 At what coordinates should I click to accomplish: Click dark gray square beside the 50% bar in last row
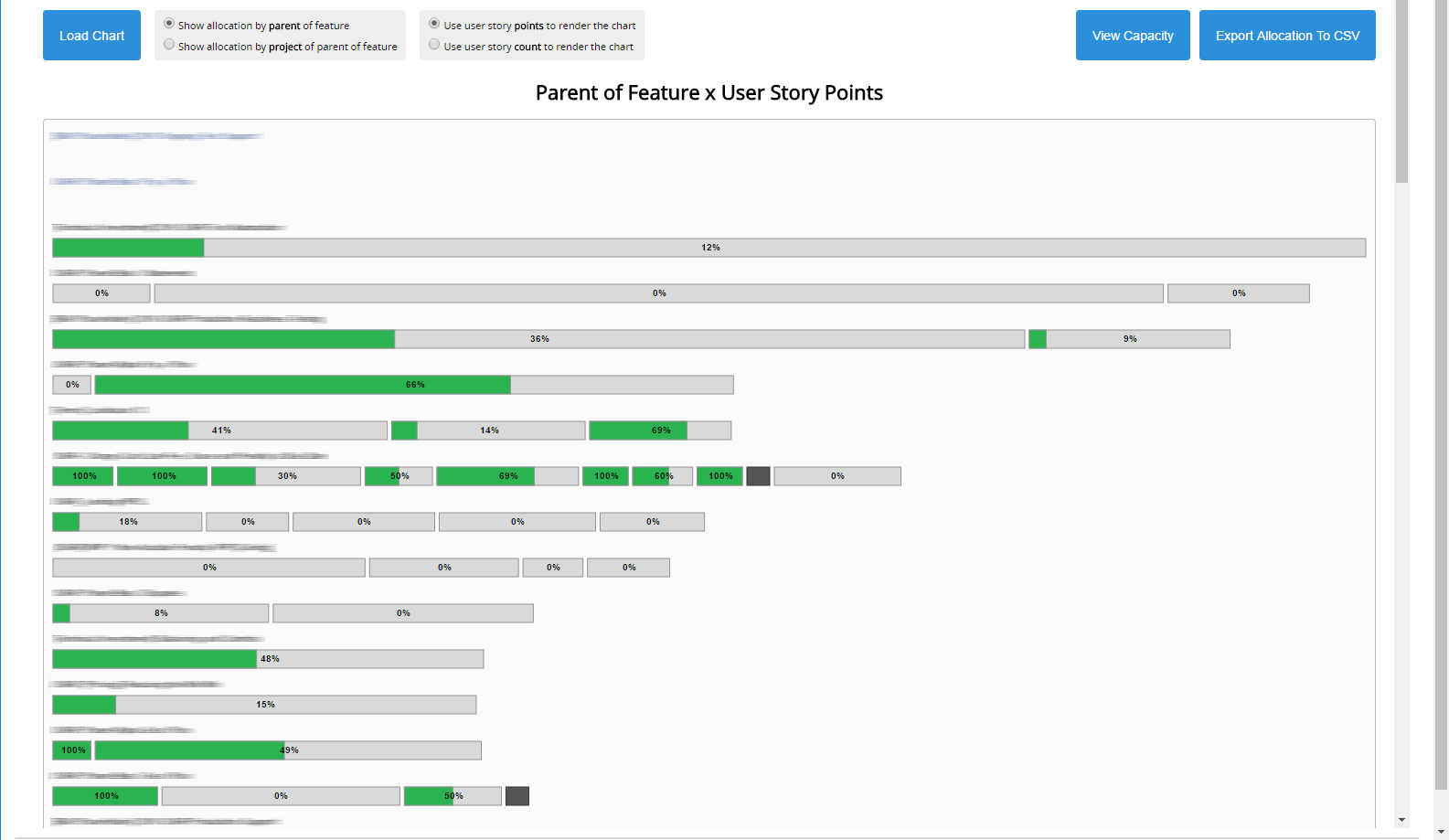pyautogui.click(x=517, y=796)
